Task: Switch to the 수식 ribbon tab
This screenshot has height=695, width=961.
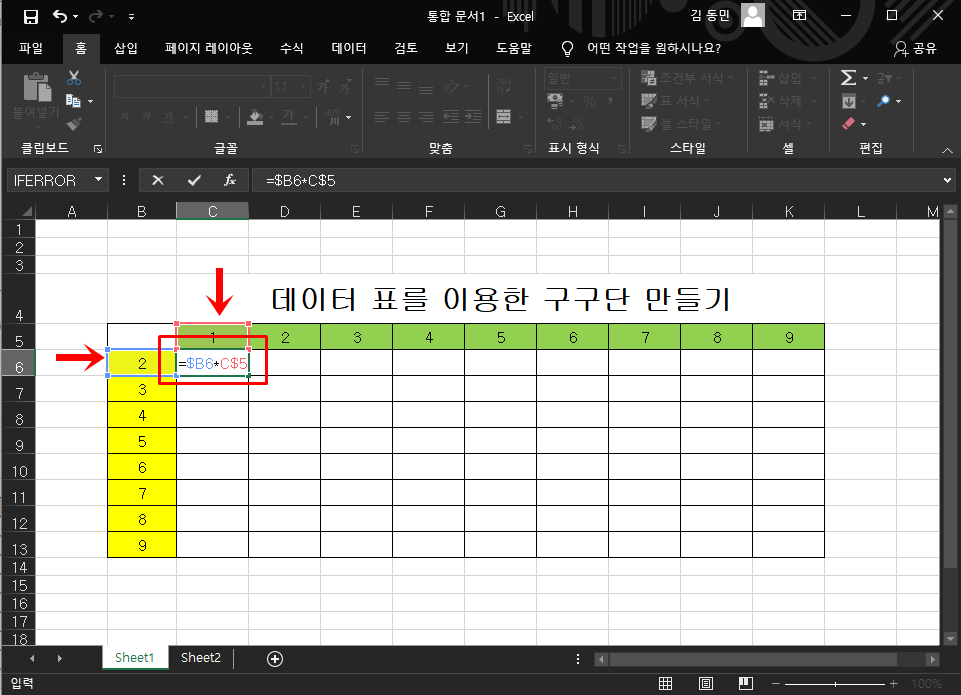Action: tap(292, 48)
